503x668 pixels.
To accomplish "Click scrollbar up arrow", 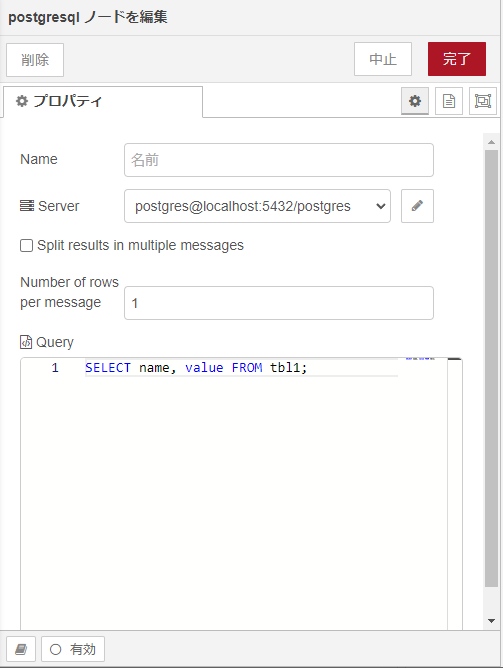I will point(492,142).
